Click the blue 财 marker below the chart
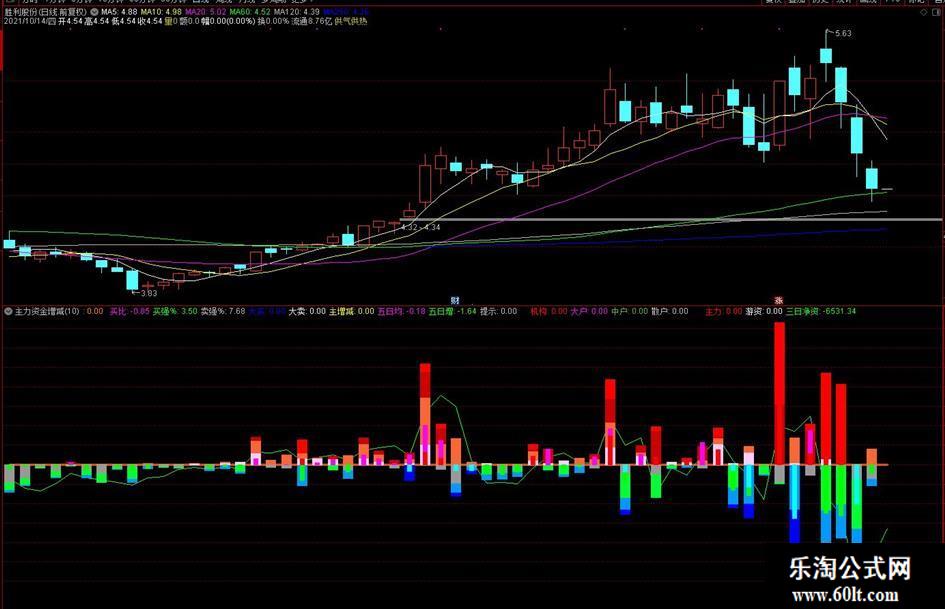The width and height of the screenshot is (945, 609). click(x=455, y=300)
